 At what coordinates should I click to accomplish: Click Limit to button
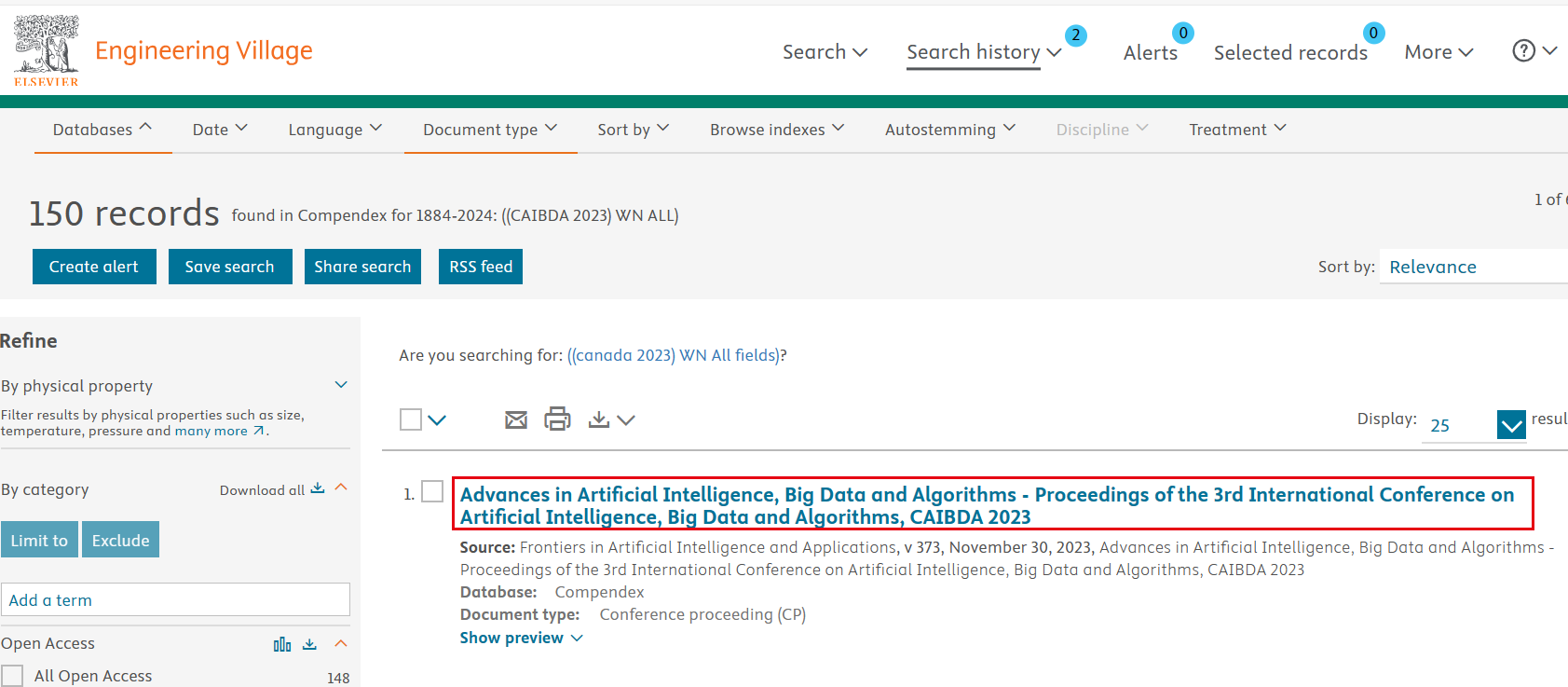pyautogui.click(x=39, y=540)
